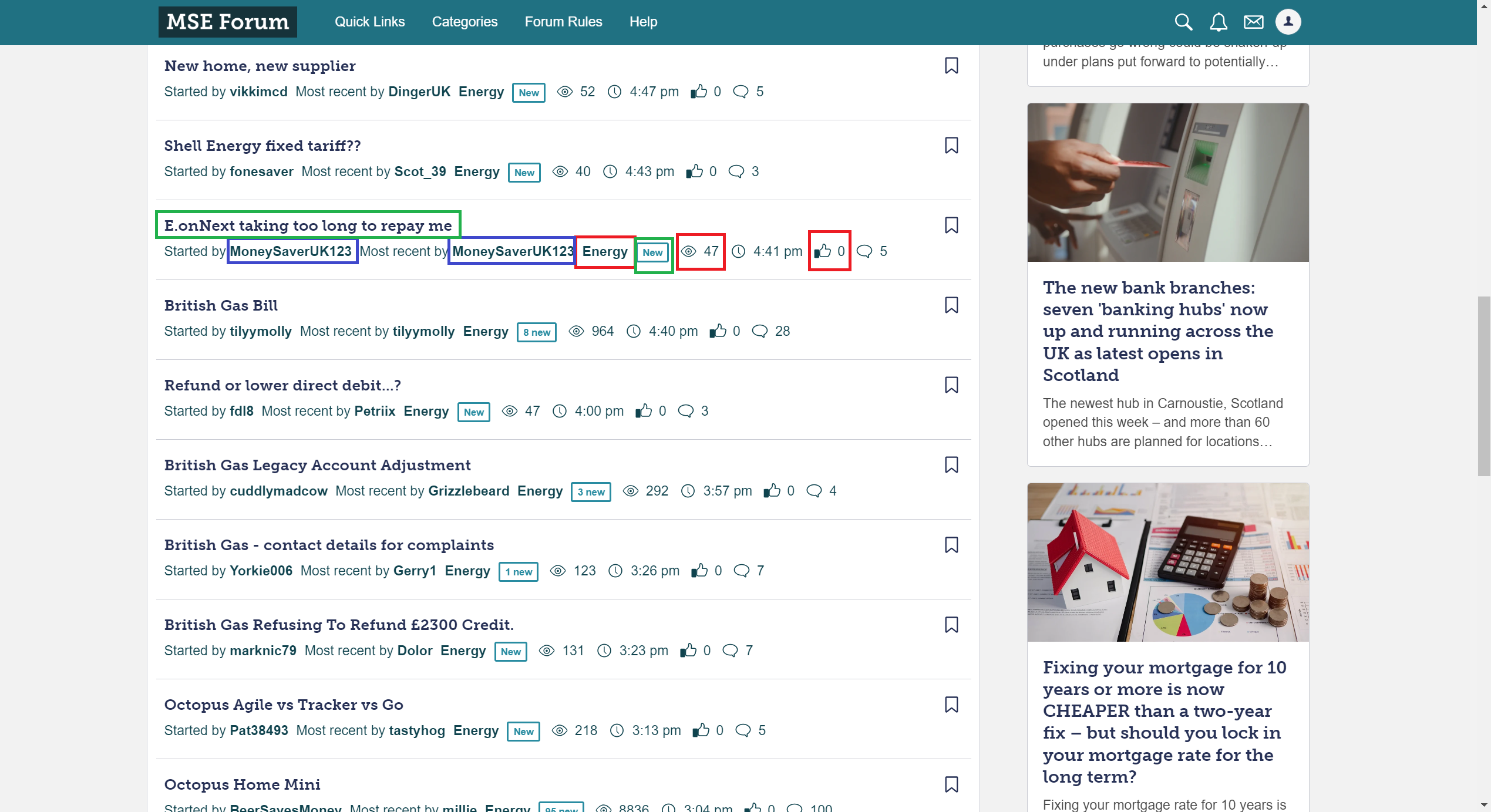Click the comments icon on 'British Gas Bill' row
The image size is (1491, 812).
pos(759,331)
